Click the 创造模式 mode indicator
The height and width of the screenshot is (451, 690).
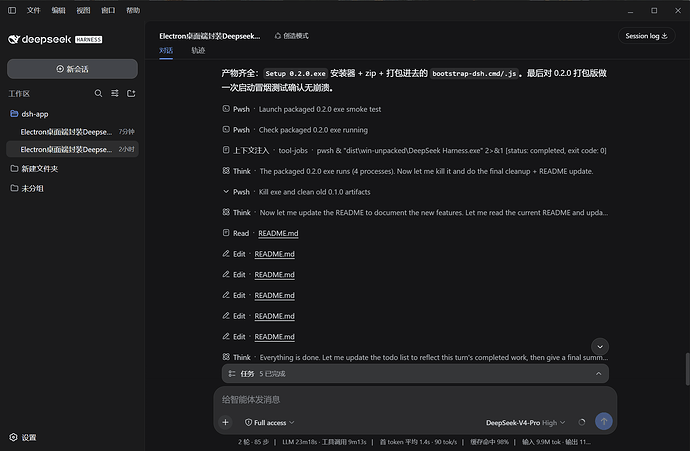(x=291, y=36)
